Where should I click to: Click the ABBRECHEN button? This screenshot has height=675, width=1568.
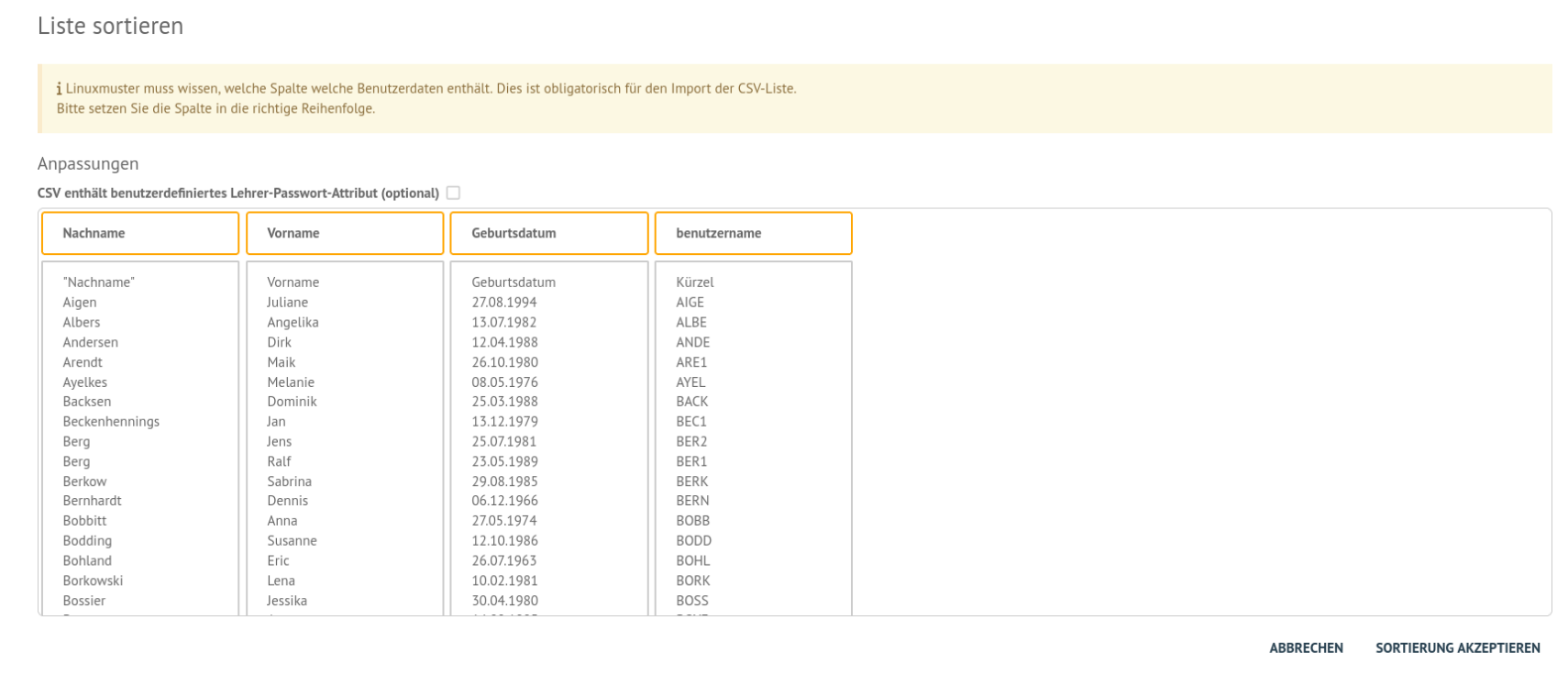tap(1306, 647)
